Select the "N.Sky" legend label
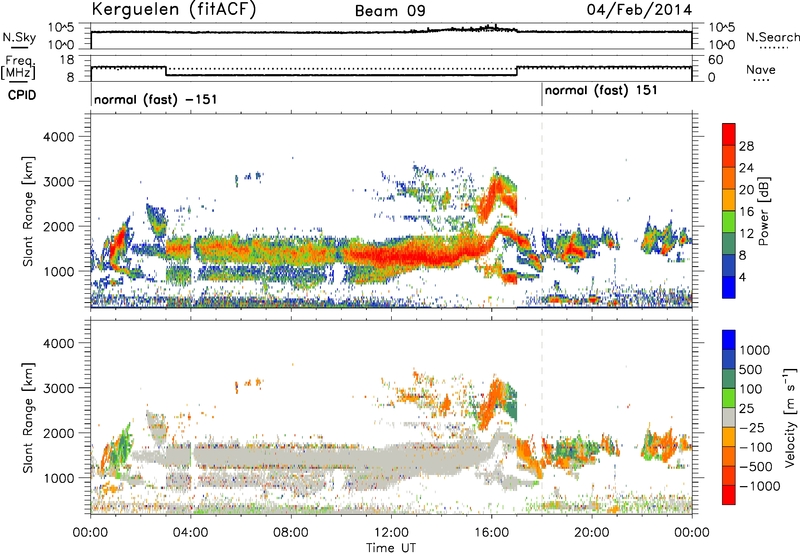This screenshot has width=800, height=554. point(19,37)
